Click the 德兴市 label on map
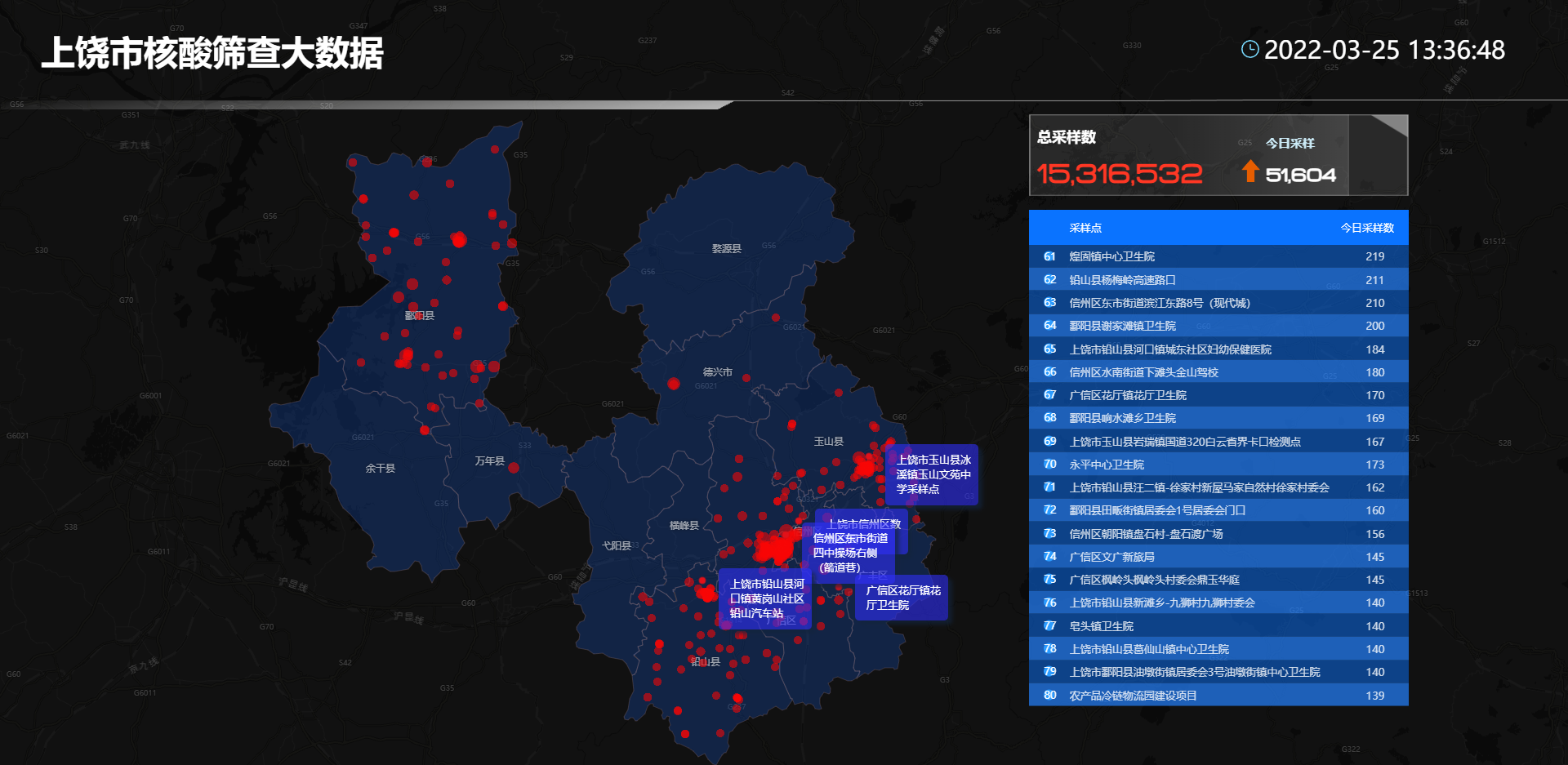The width and height of the screenshot is (1568, 765). [x=718, y=372]
